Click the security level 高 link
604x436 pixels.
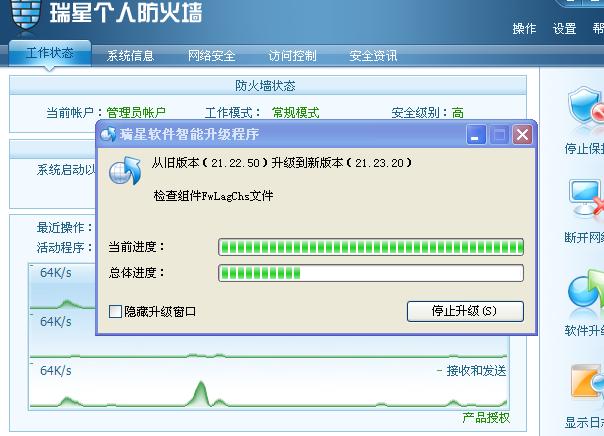pos(458,112)
